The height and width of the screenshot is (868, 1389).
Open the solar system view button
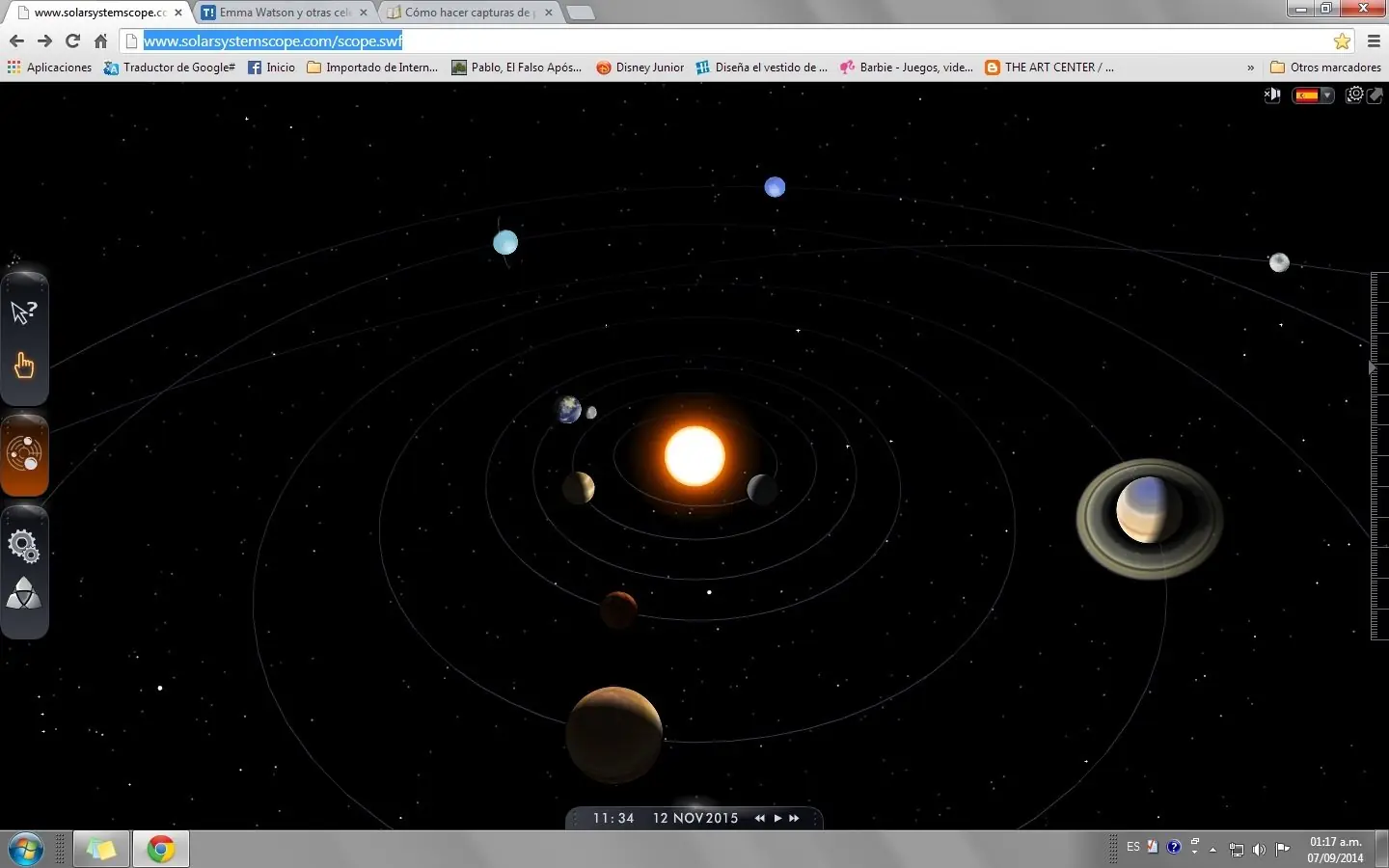click(24, 454)
